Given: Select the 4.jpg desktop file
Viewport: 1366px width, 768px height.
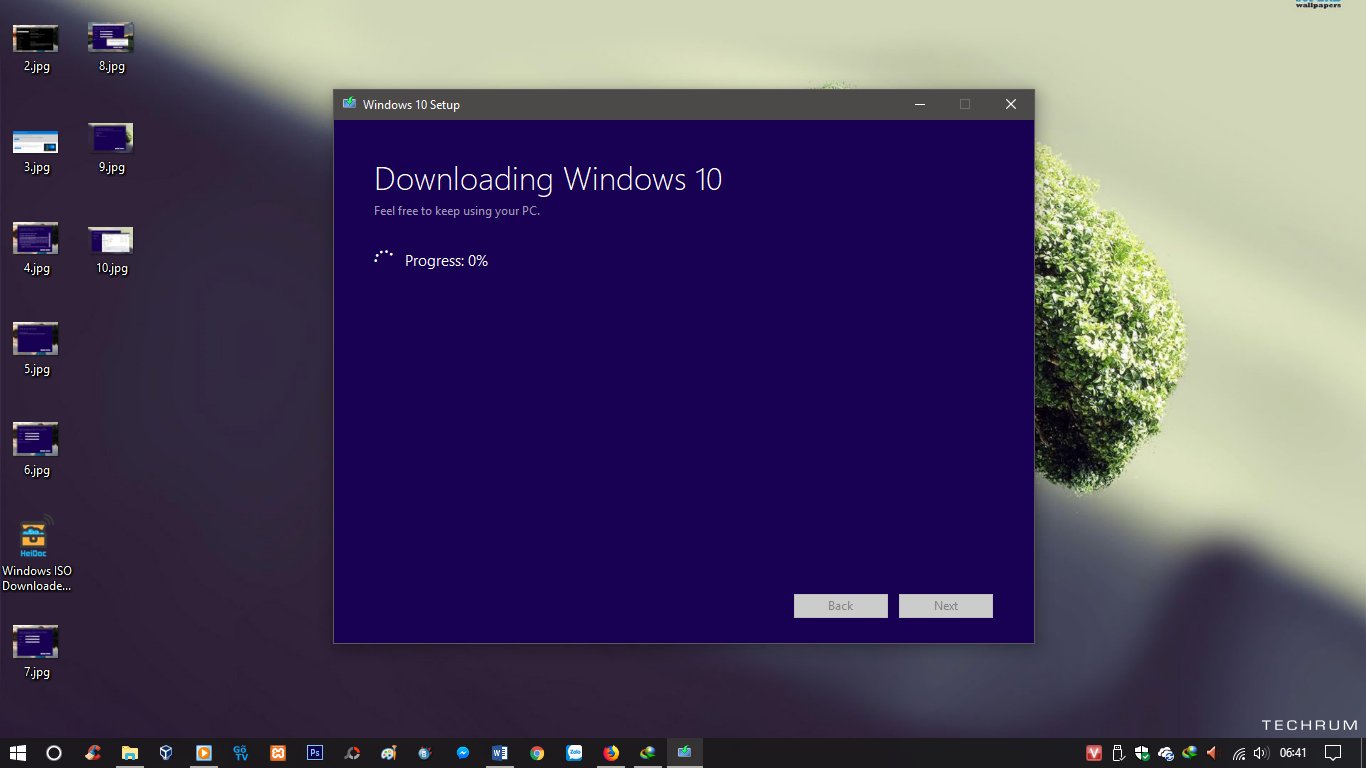Looking at the screenshot, I should coord(36,250).
